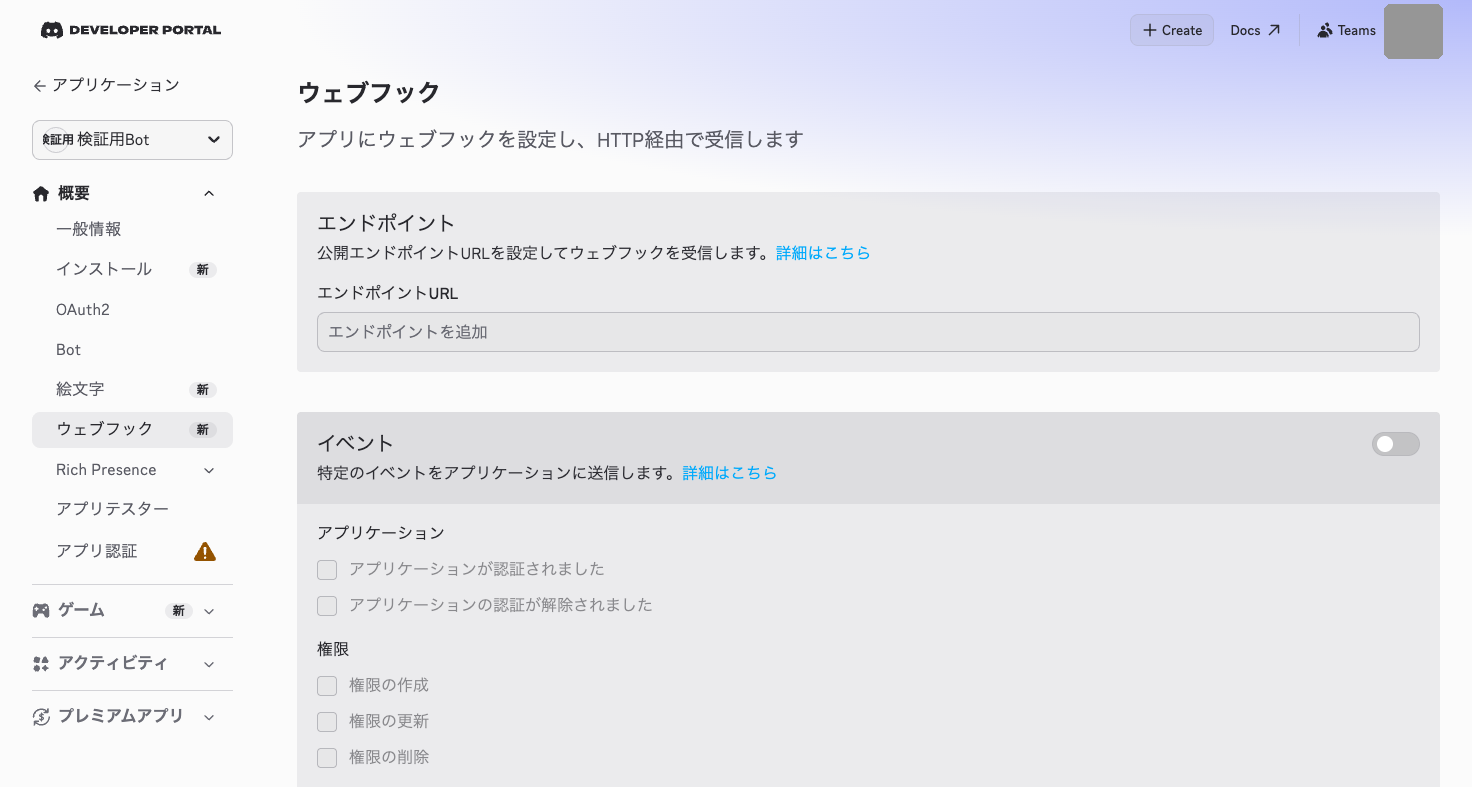Click 詳細はこちら in エンドポイント section
1472x787 pixels.
tap(823, 253)
